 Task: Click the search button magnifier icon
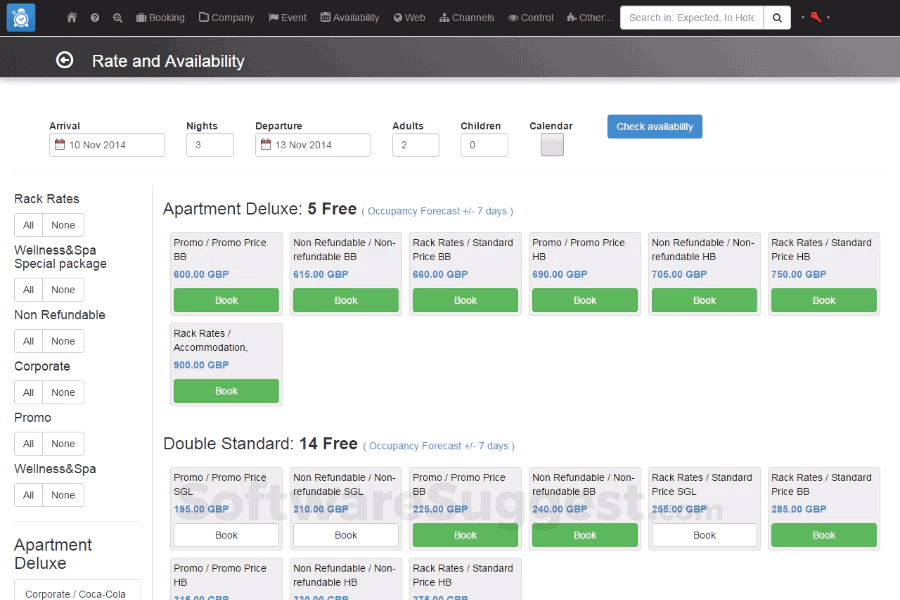[777, 18]
